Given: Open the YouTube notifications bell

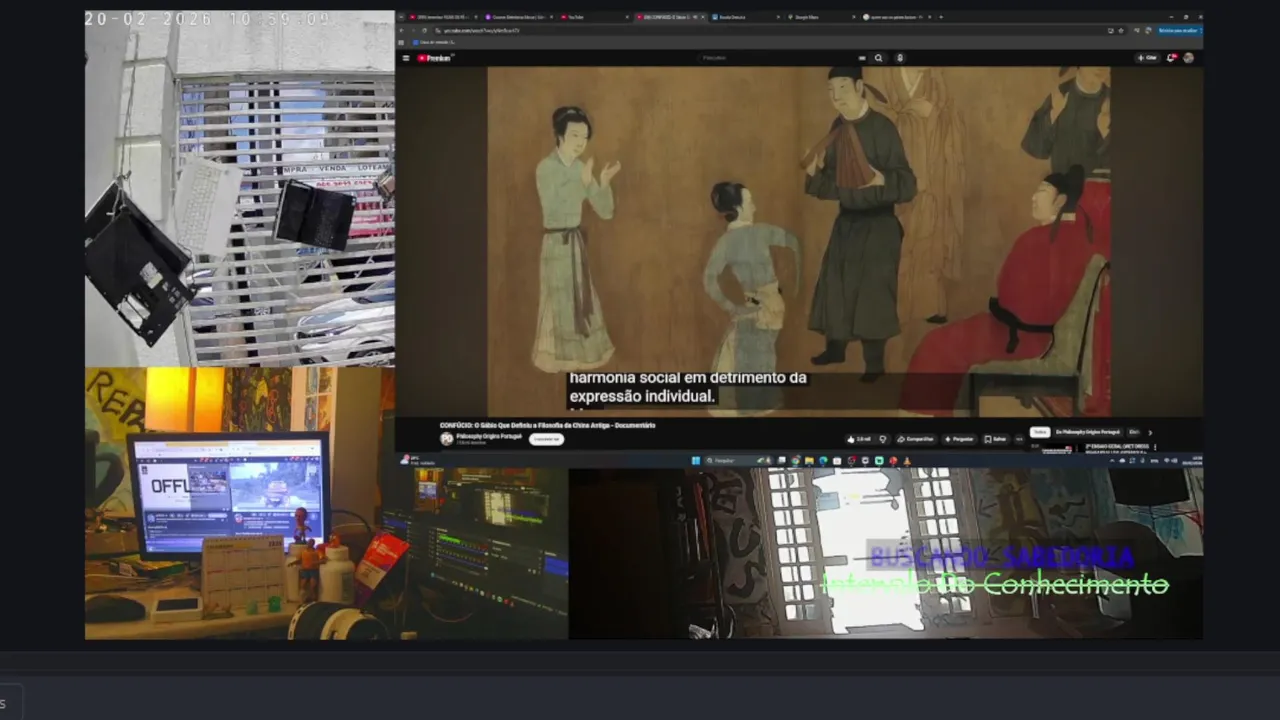Looking at the screenshot, I should coord(1172,58).
